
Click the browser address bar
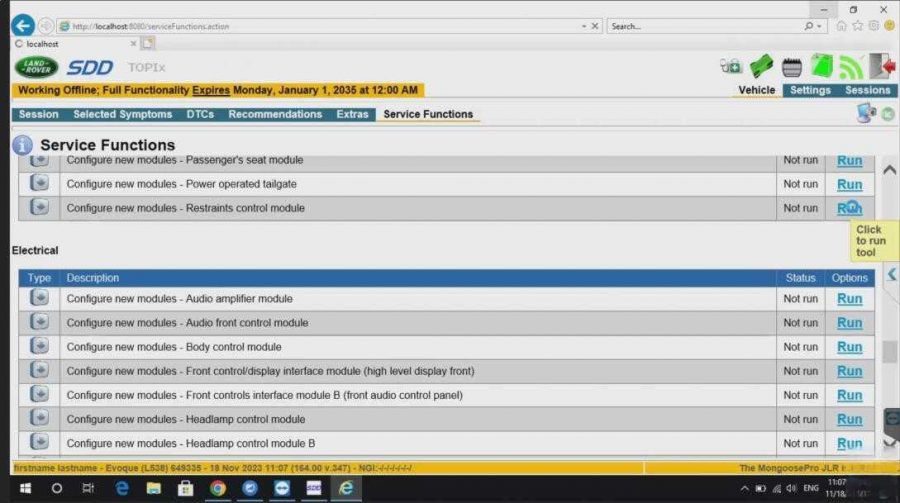click(320, 26)
